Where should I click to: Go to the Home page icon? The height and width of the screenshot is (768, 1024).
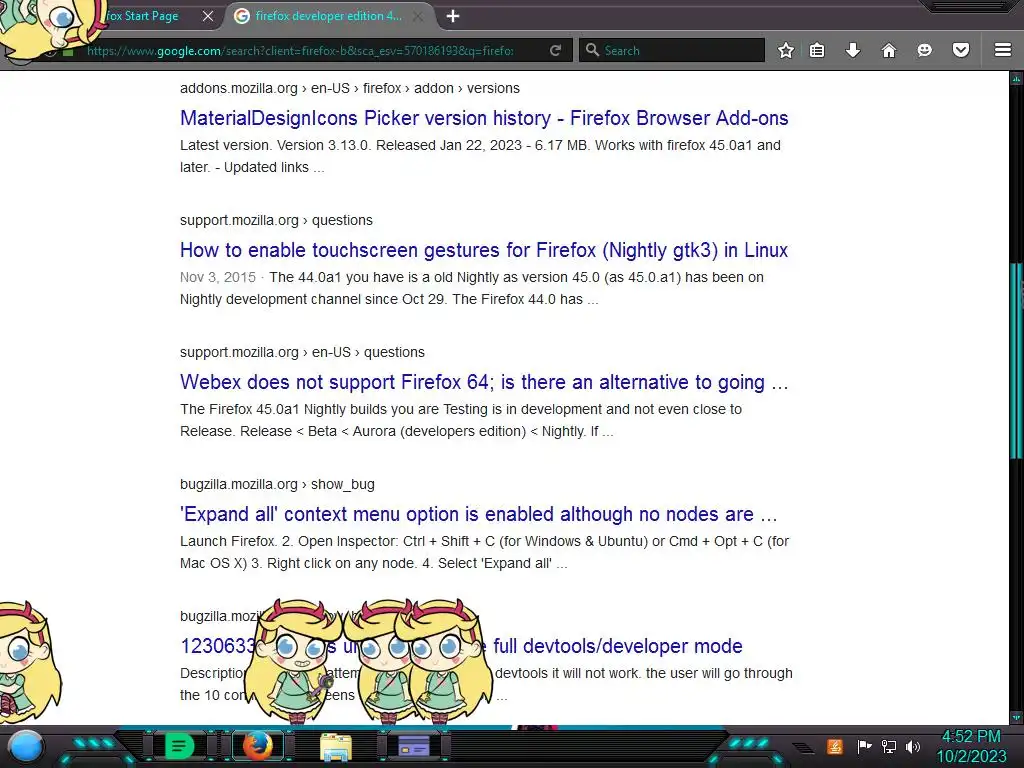click(x=889, y=50)
